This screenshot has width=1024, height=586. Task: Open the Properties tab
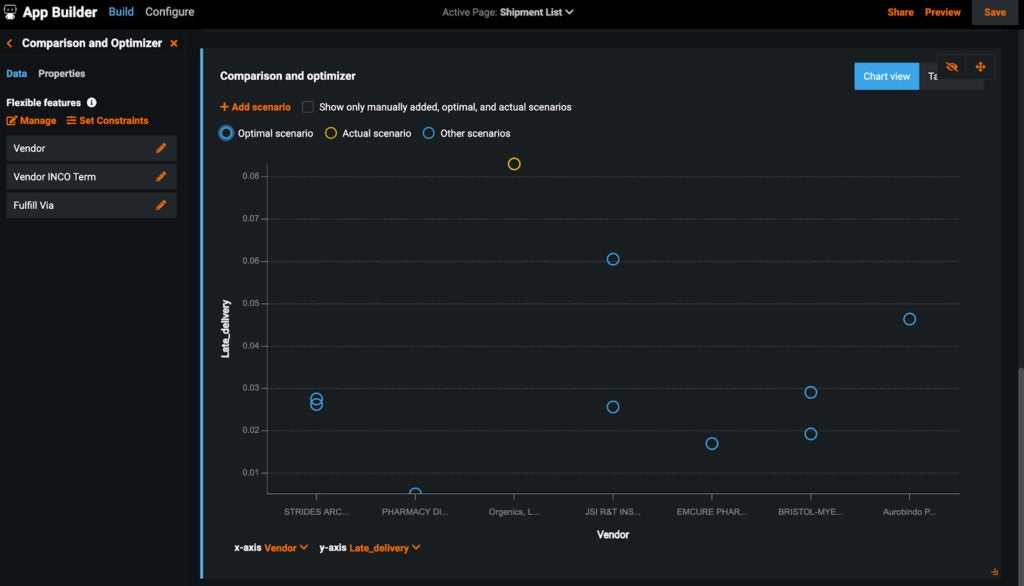[x=61, y=74]
